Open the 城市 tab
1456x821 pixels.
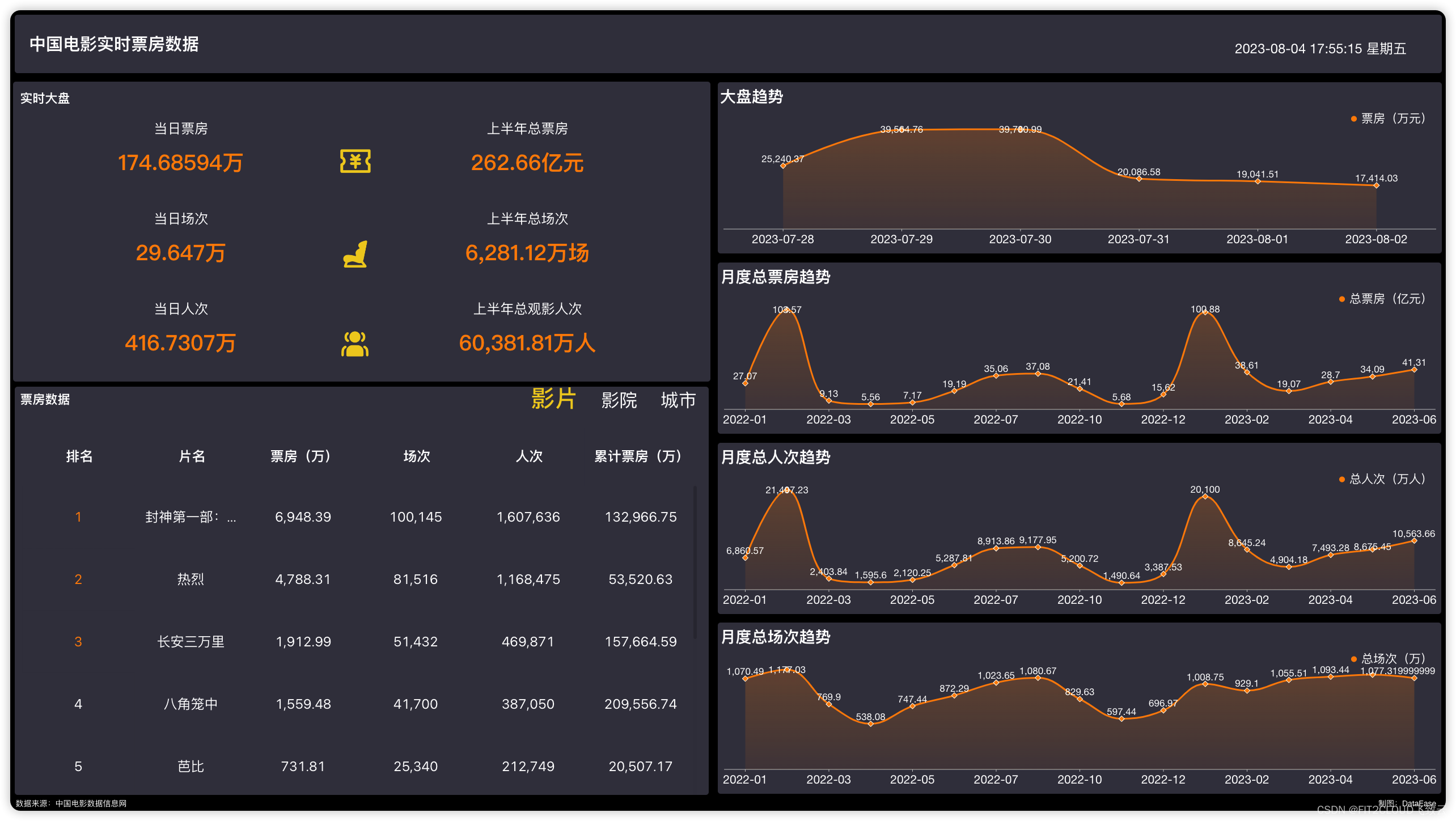(678, 400)
